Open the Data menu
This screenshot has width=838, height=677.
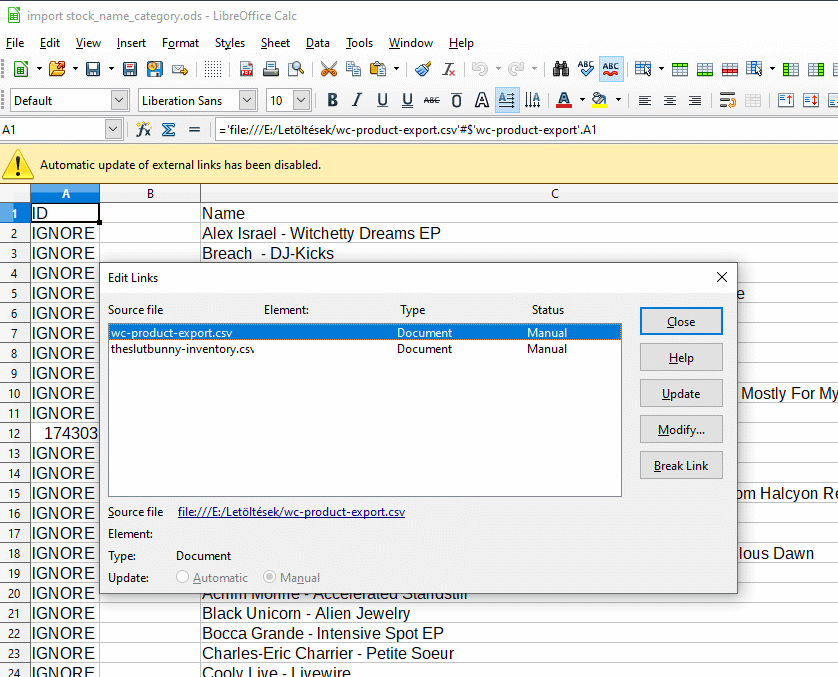pos(318,43)
